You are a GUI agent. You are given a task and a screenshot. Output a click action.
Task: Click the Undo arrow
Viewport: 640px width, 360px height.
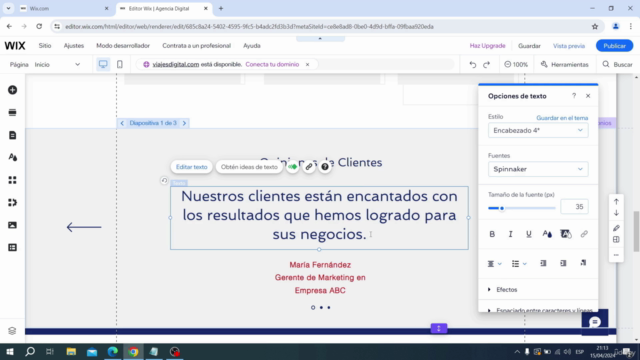pyautogui.click(x=473, y=64)
